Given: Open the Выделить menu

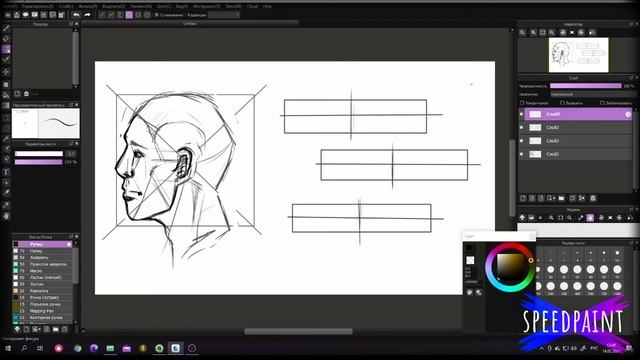Looking at the screenshot, I should pos(113,7).
